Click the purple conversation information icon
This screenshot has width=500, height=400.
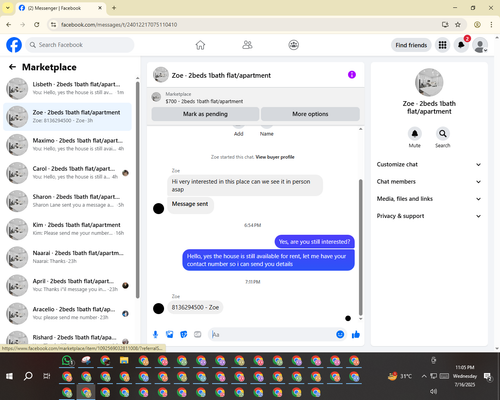[x=352, y=75]
